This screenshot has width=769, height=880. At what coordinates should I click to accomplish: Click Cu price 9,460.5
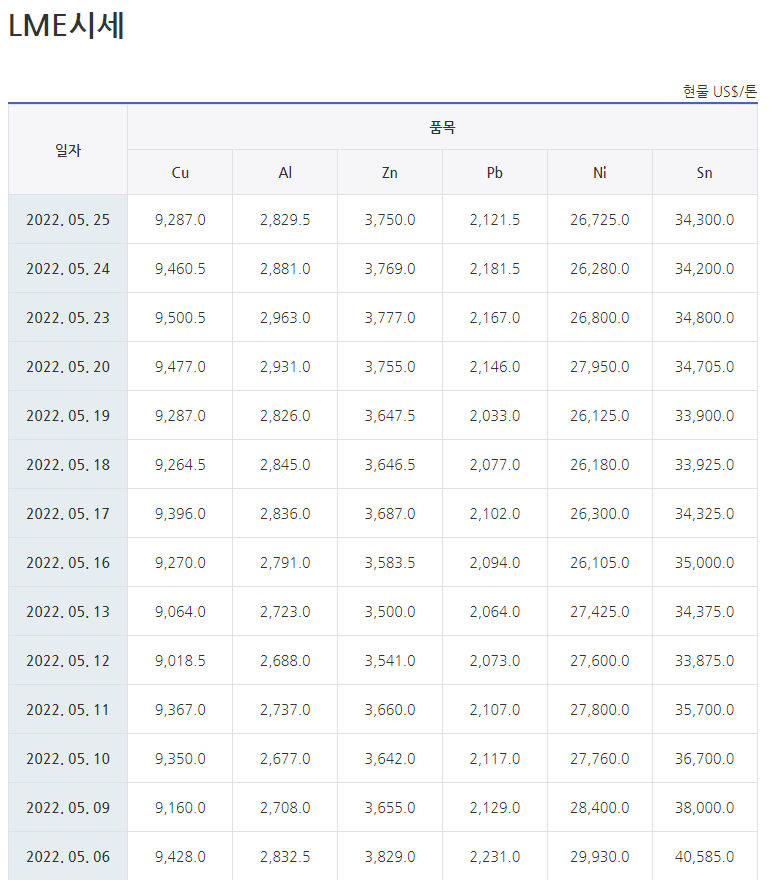tap(180, 268)
